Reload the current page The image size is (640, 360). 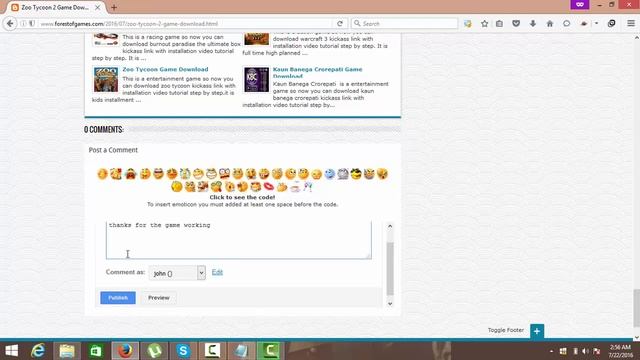pos(340,24)
